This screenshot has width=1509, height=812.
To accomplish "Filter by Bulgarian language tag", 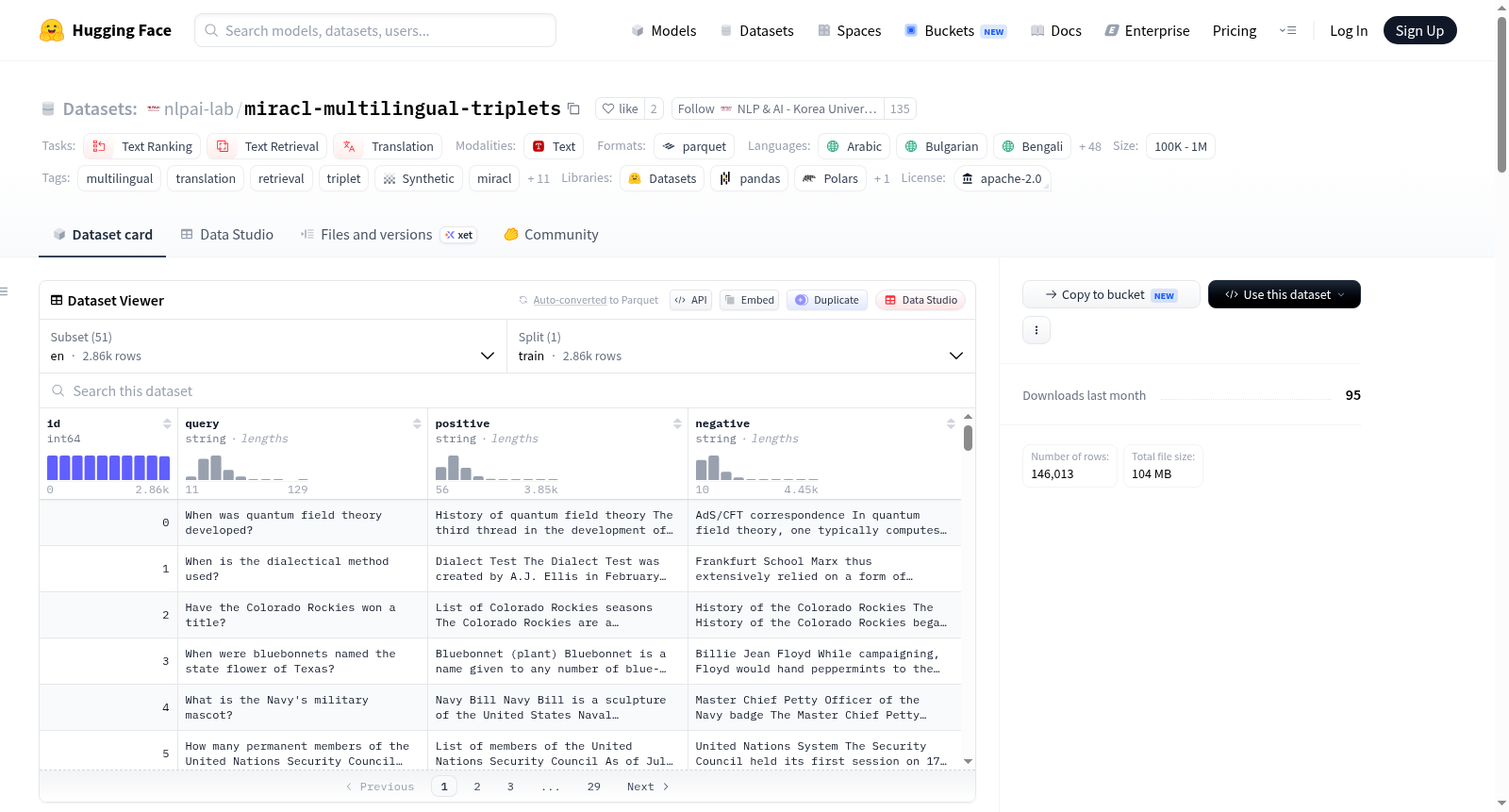I will 941,146.
